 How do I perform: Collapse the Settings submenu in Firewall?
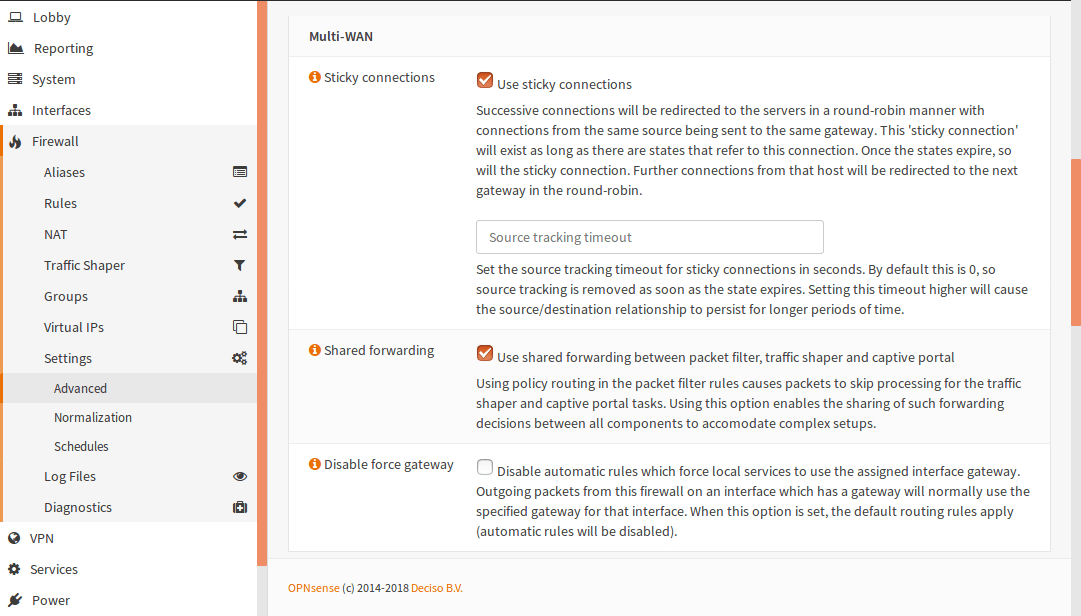click(x=68, y=358)
